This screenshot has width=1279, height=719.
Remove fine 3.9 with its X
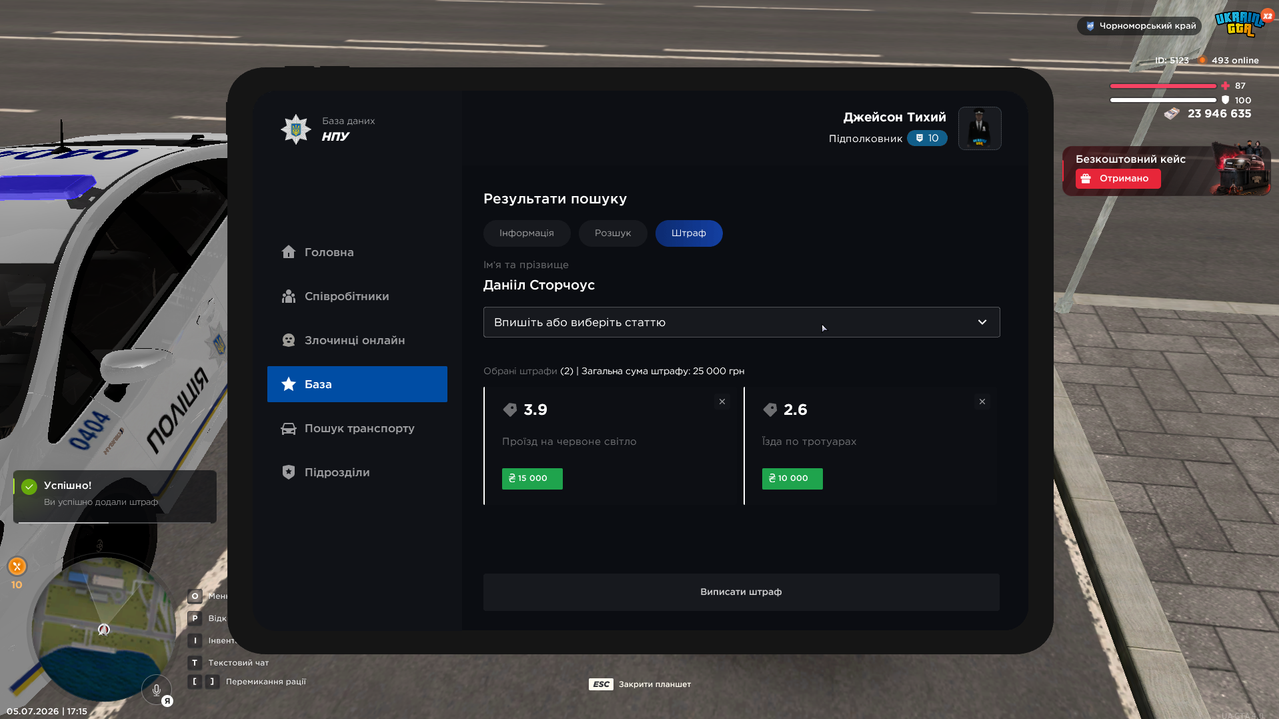(722, 402)
